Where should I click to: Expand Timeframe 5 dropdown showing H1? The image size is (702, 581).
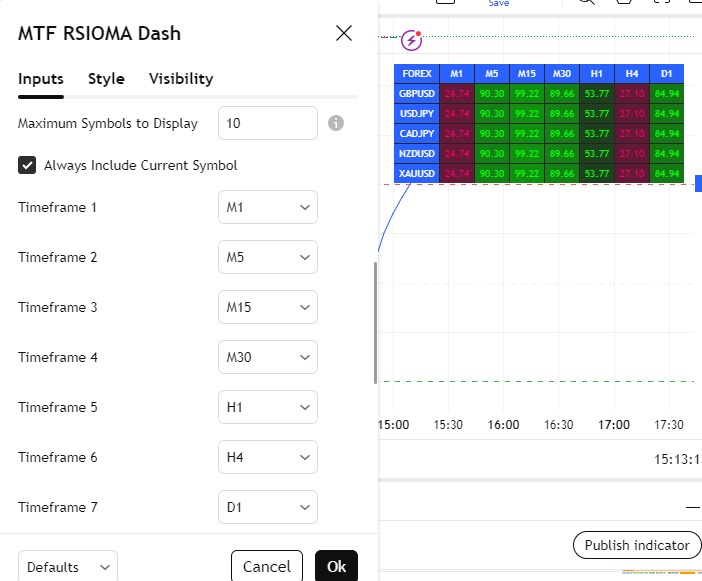(267, 407)
